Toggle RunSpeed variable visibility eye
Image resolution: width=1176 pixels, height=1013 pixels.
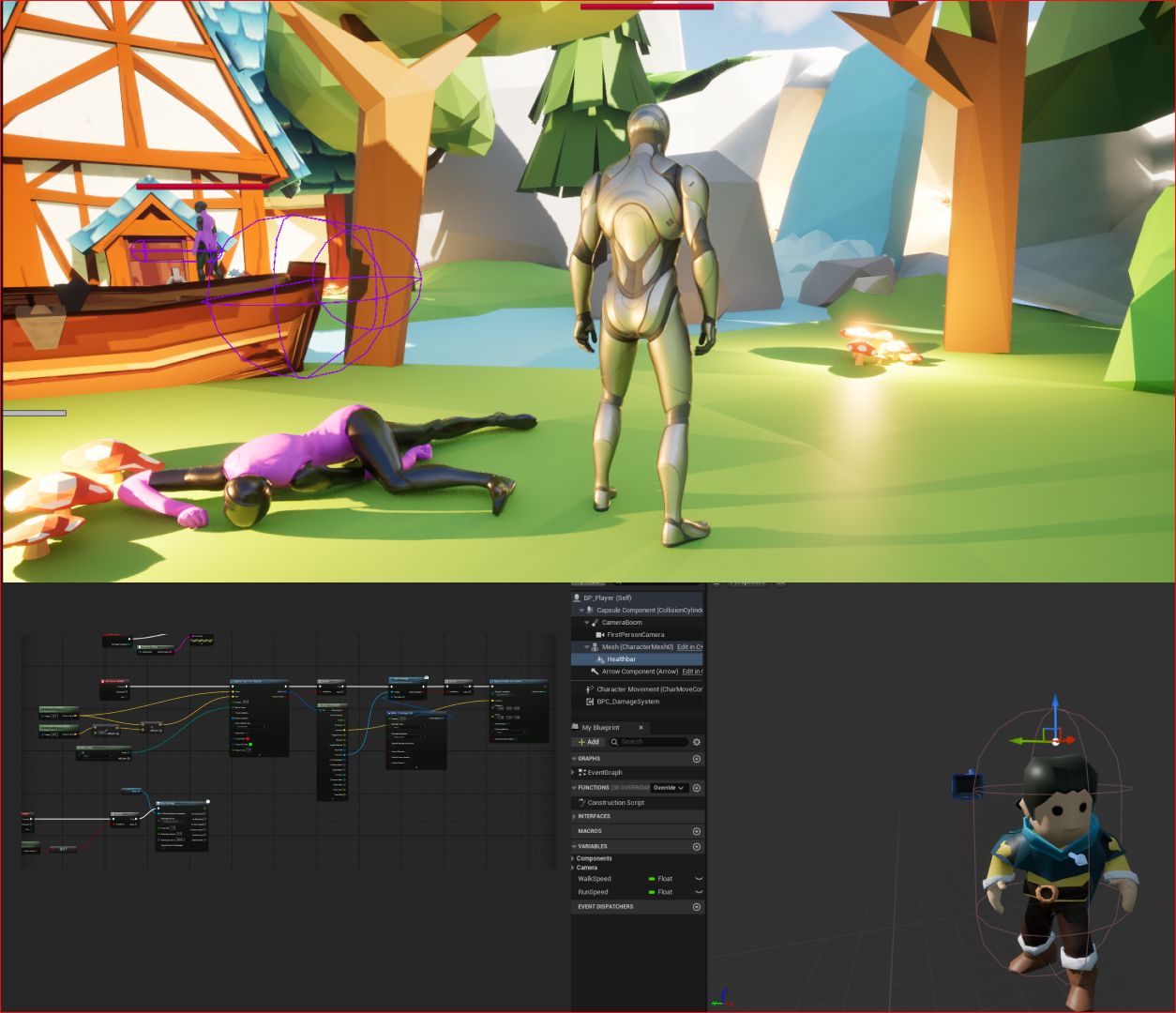pyautogui.click(x=698, y=892)
